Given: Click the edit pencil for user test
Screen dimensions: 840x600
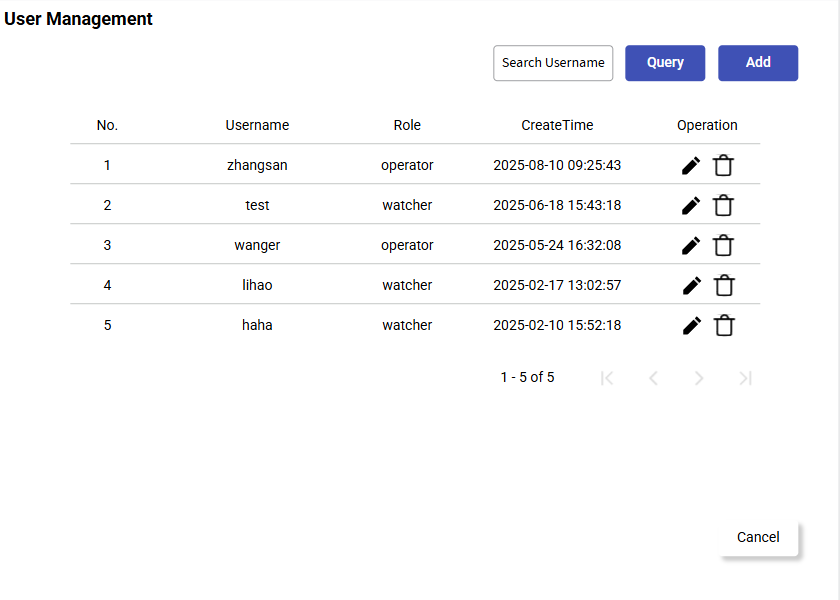Looking at the screenshot, I should [691, 206].
